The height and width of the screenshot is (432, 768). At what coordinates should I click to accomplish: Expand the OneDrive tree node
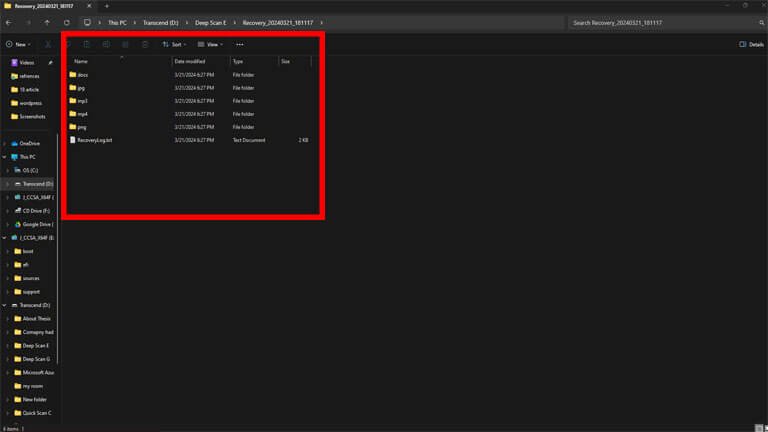[x=4, y=144]
